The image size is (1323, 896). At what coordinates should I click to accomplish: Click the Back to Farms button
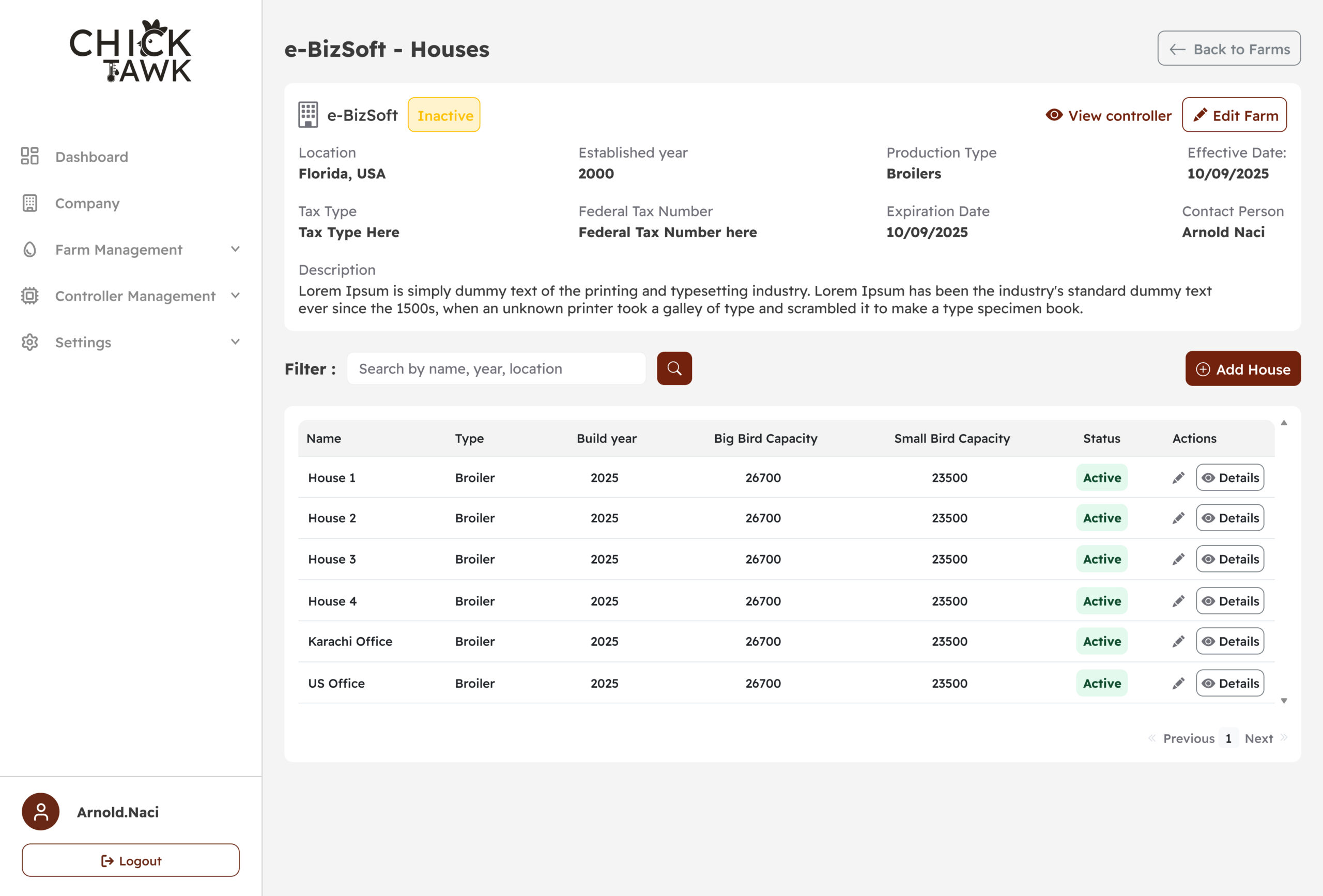[x=1228, y=49]
